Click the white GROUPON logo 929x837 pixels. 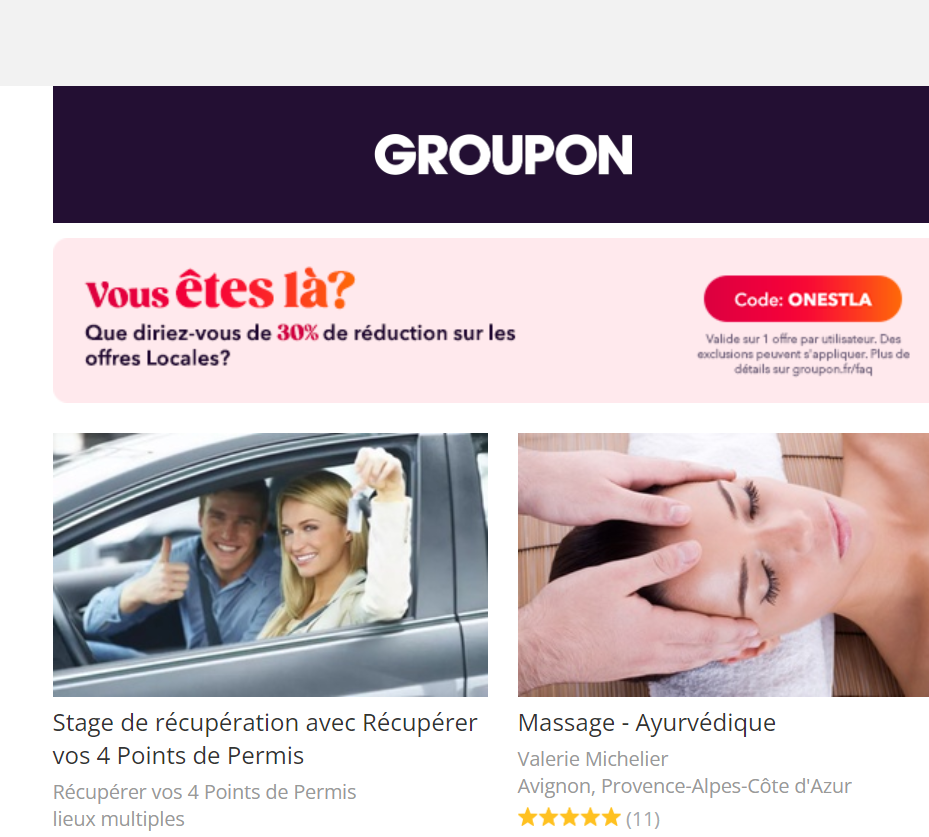point(503,155)
